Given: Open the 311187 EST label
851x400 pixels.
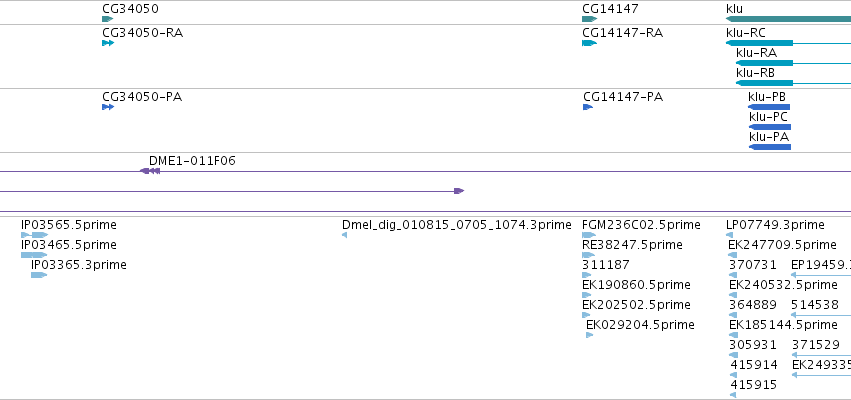Looking at the screenshot, I should [606, 265].
